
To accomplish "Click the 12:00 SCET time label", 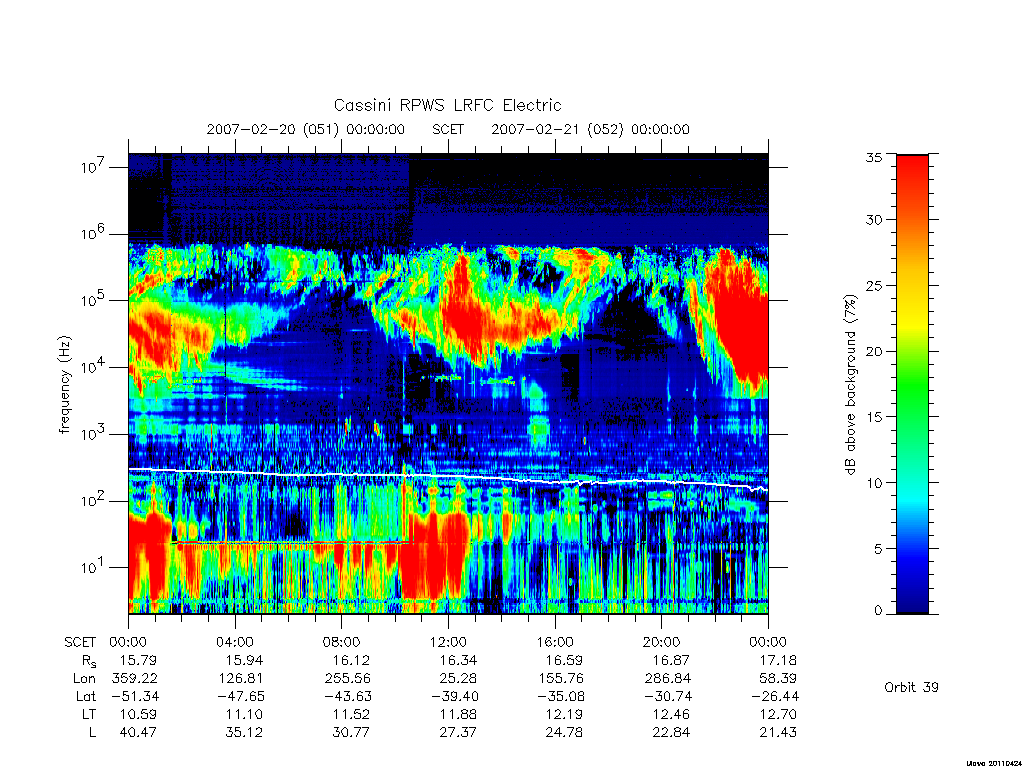I will coord(448,642).
